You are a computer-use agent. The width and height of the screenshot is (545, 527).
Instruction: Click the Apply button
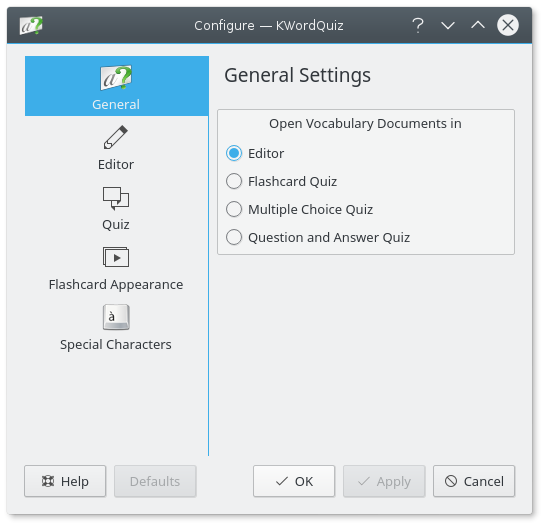point(384,481)
